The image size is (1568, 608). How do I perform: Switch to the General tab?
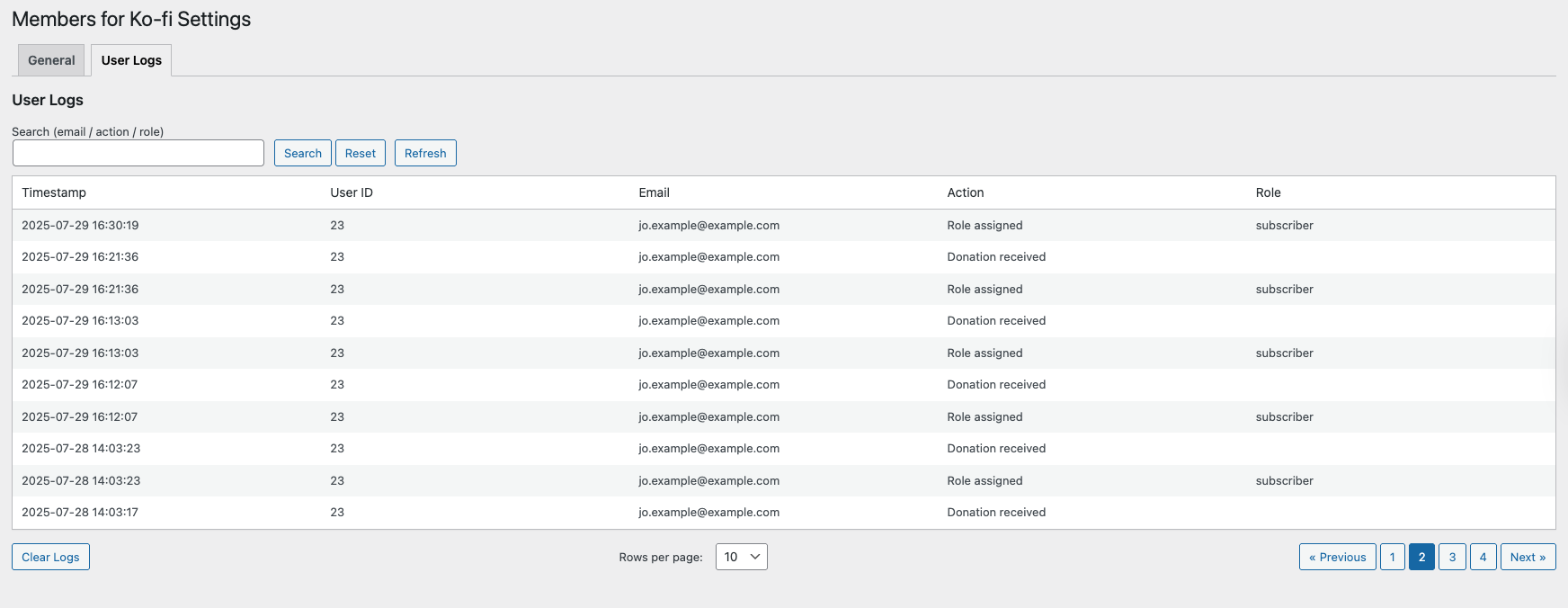(x=51, y=60)
